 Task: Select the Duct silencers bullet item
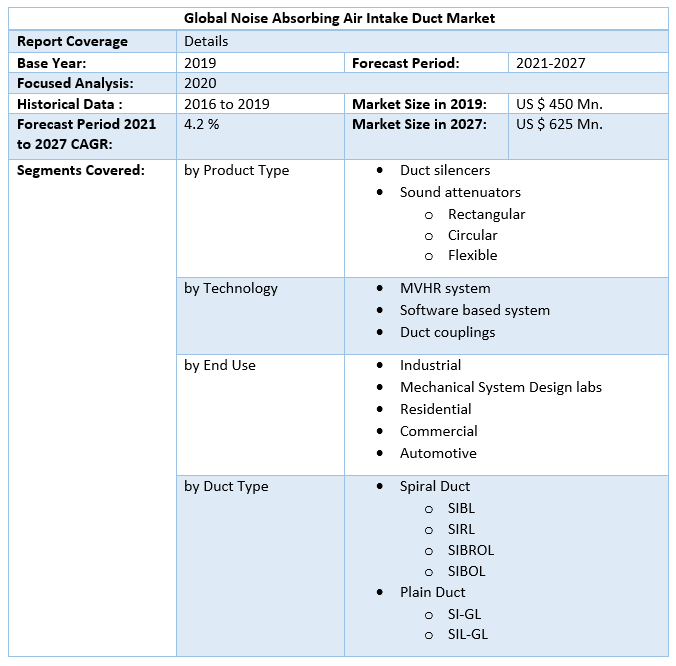445,170
